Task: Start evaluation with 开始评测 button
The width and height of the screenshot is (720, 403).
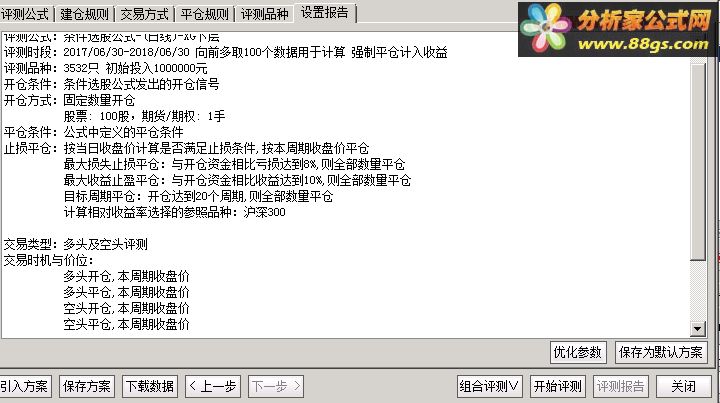Action: click(x=557, y=386)
